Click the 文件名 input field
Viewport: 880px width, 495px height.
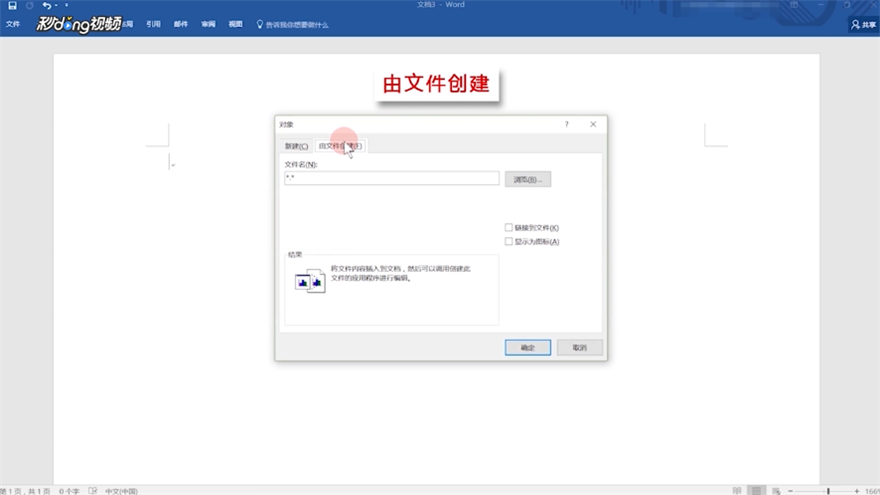click(x=392, y=178)
